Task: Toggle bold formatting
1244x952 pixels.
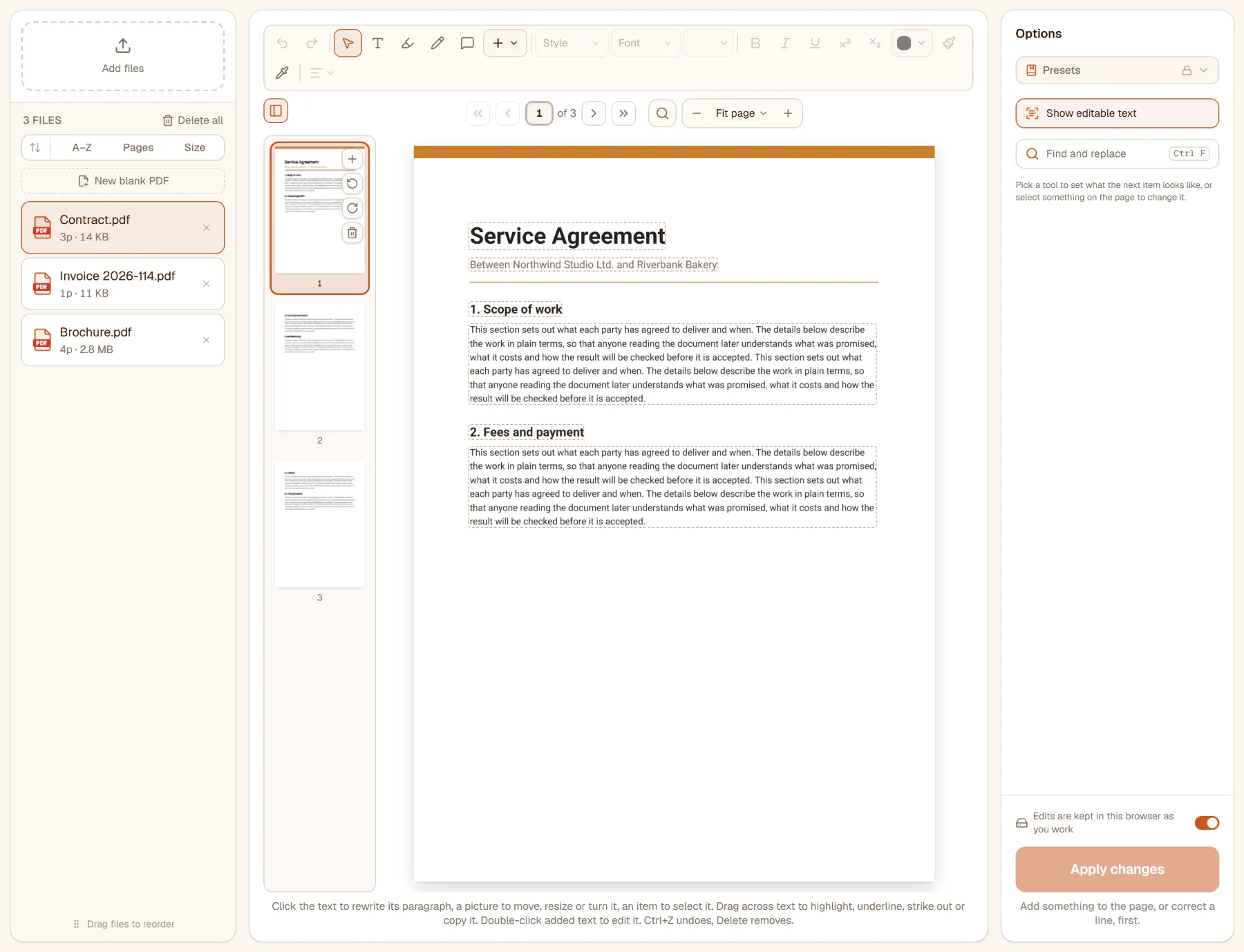Action: click(755, 43)
